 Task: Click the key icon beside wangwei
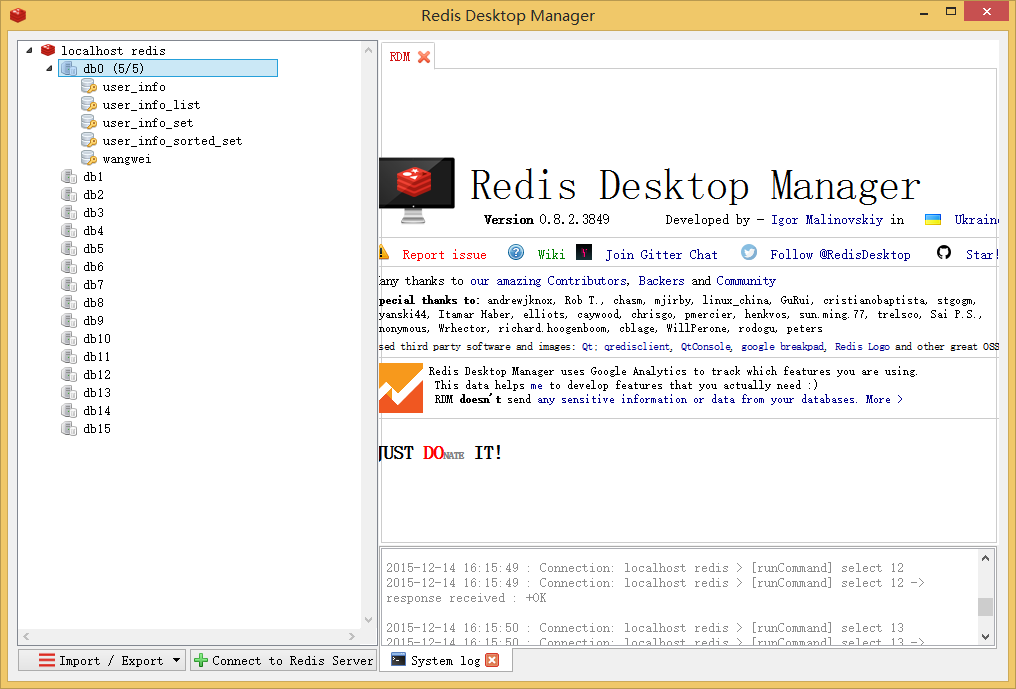point(89,158)
